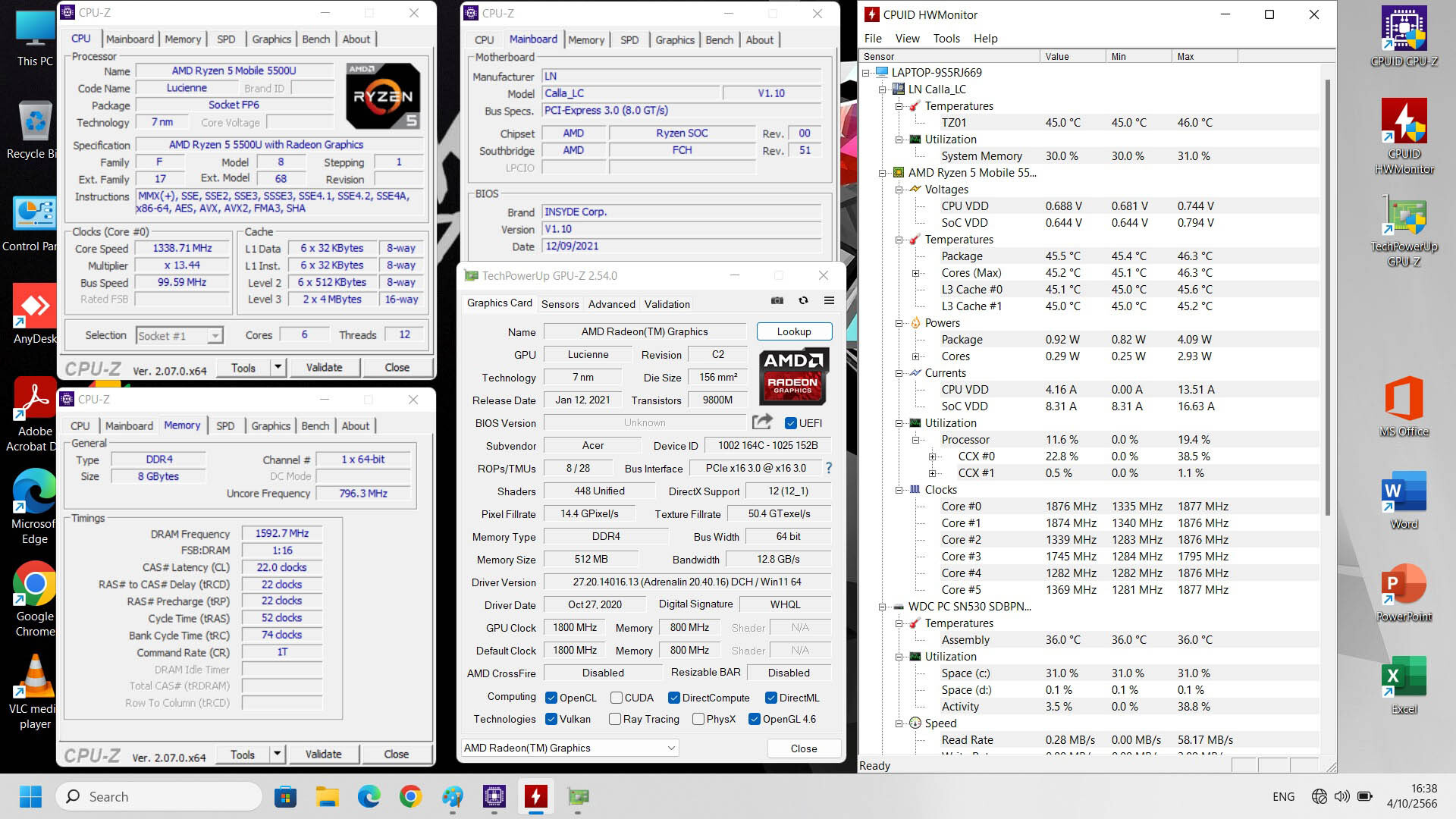Click taskbar Search box
The image size is (1456, 819).
pyautogui.click(x=159, y=796)
